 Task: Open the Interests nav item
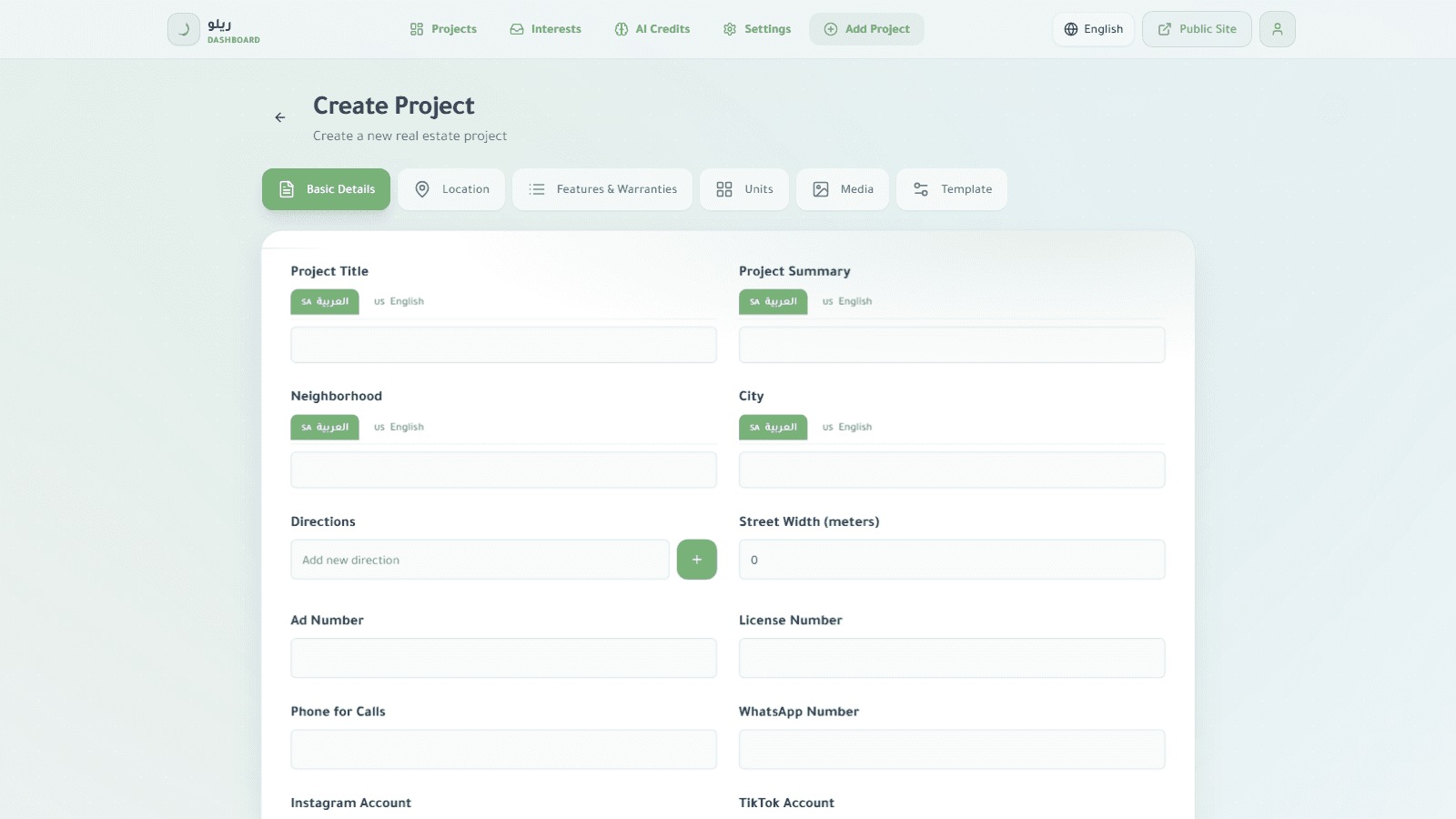(x=545, y=29)
